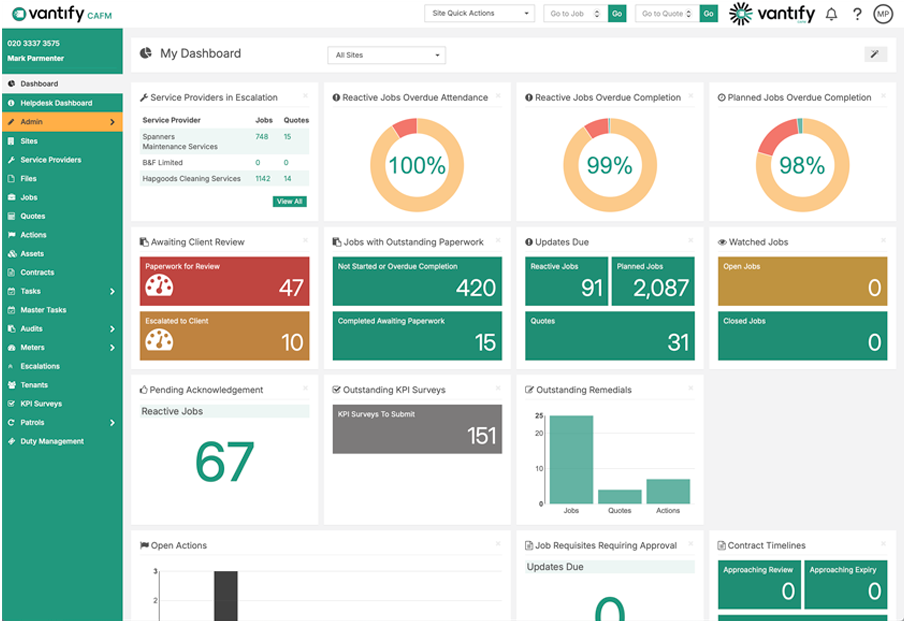Click the MP user avatar
Screen dimensions: 906x621
[882, 14]
